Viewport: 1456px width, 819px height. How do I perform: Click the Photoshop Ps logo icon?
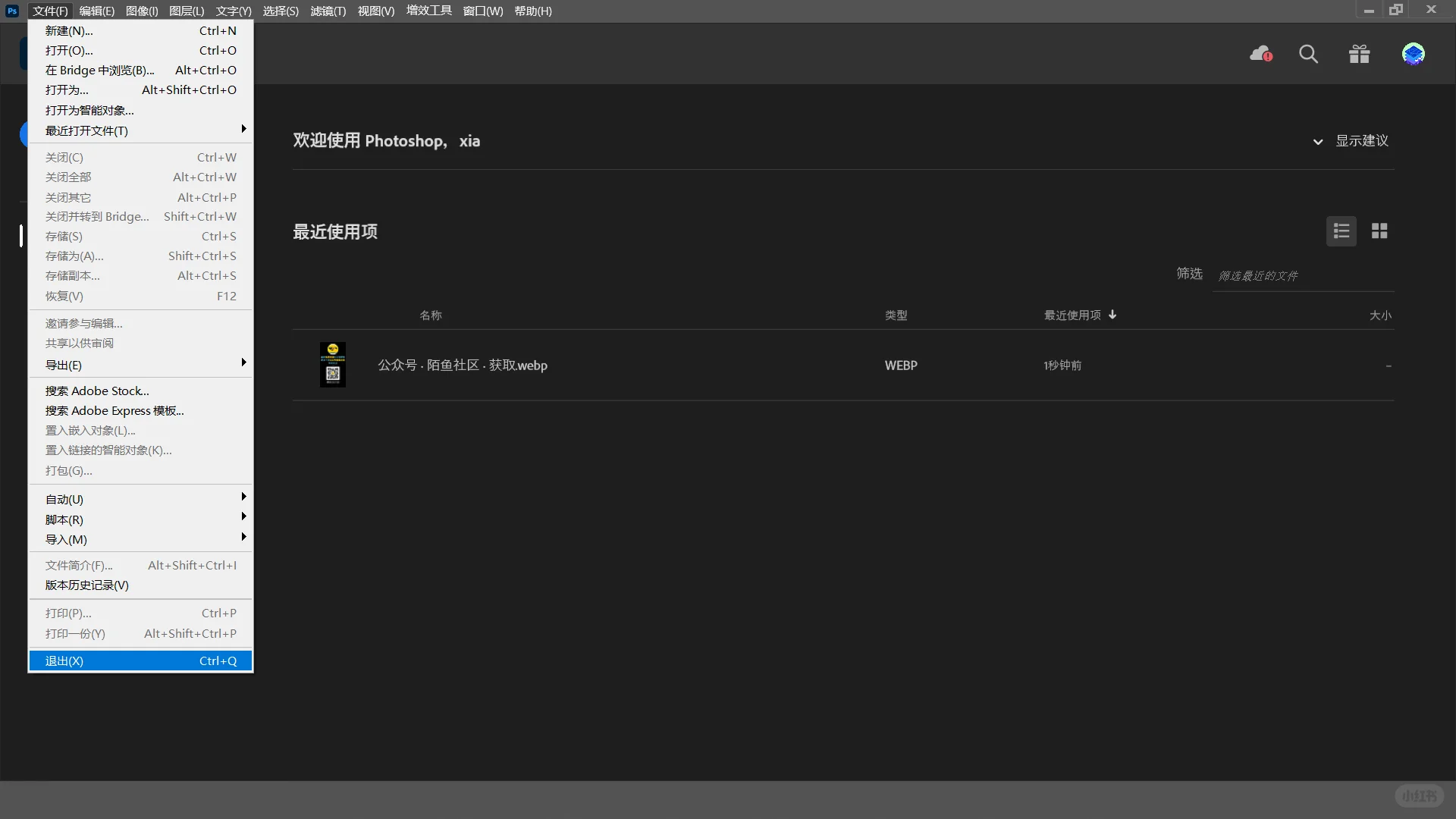pos(12,11)
